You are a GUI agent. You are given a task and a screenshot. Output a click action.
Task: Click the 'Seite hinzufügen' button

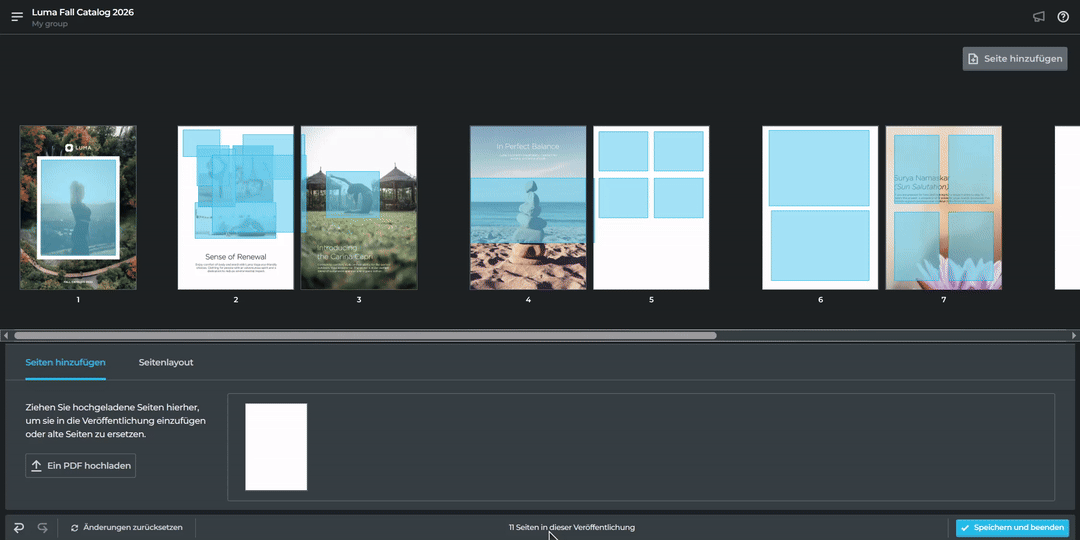point(1015,59)
